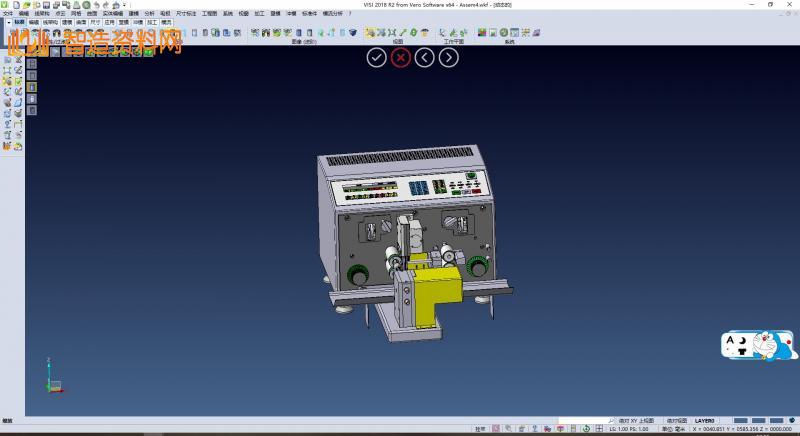Open the 绝对 XY 上视图 workplane selector
The height and width of the screenshot is (436, 800).
tap(636, 420)
